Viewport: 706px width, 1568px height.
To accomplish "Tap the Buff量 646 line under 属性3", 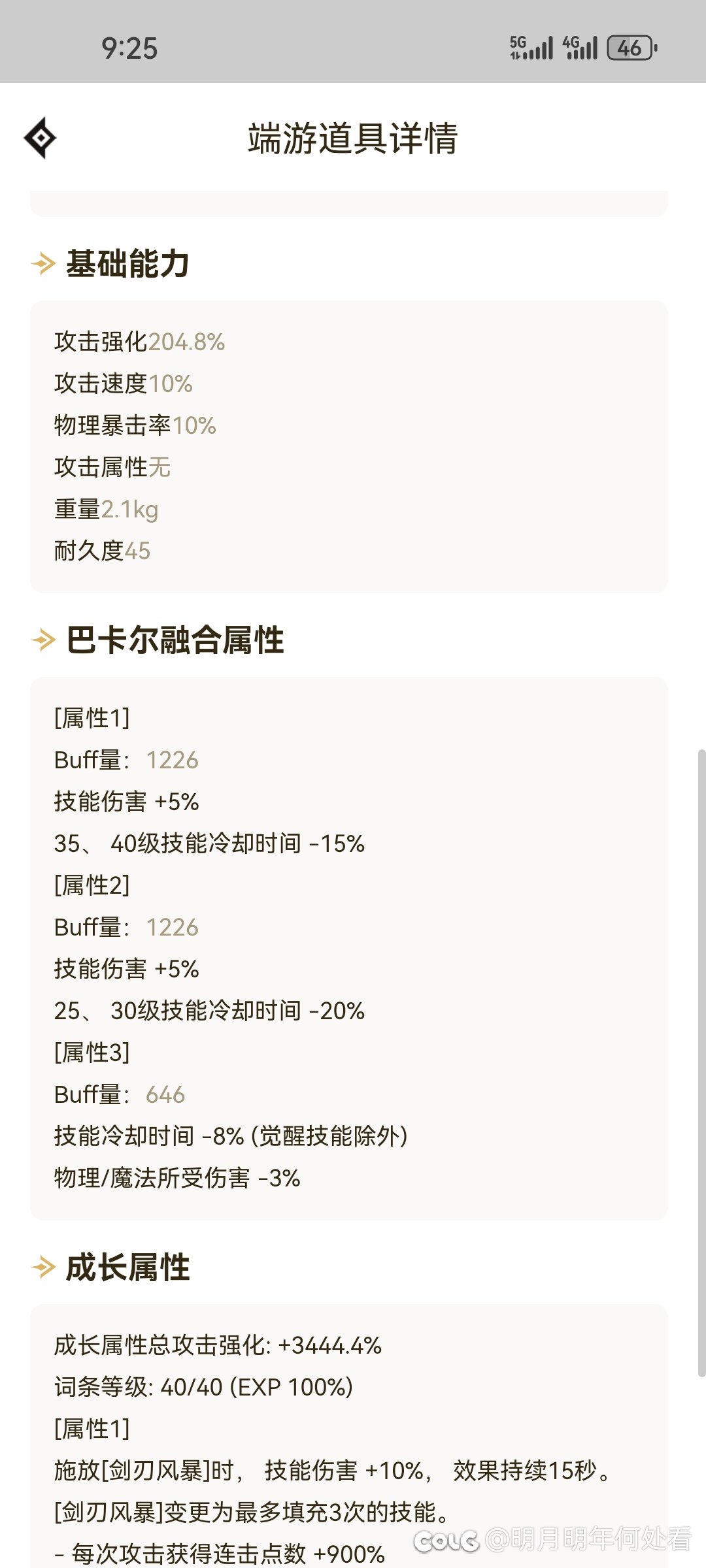I will [x=120, y=1094].
